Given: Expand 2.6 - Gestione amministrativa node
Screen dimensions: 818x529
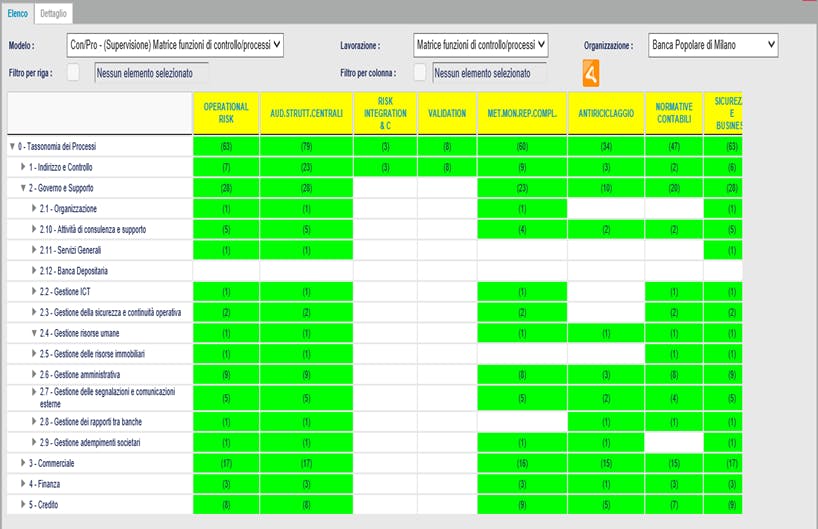Looking at the screenshot, I should point(34,374).
